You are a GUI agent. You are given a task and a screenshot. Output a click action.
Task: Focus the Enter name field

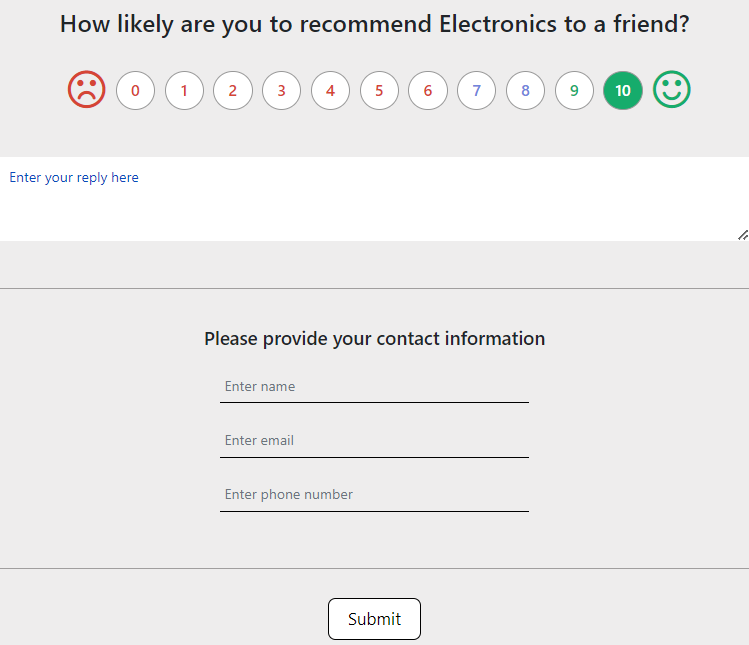[x=374, y=387]
